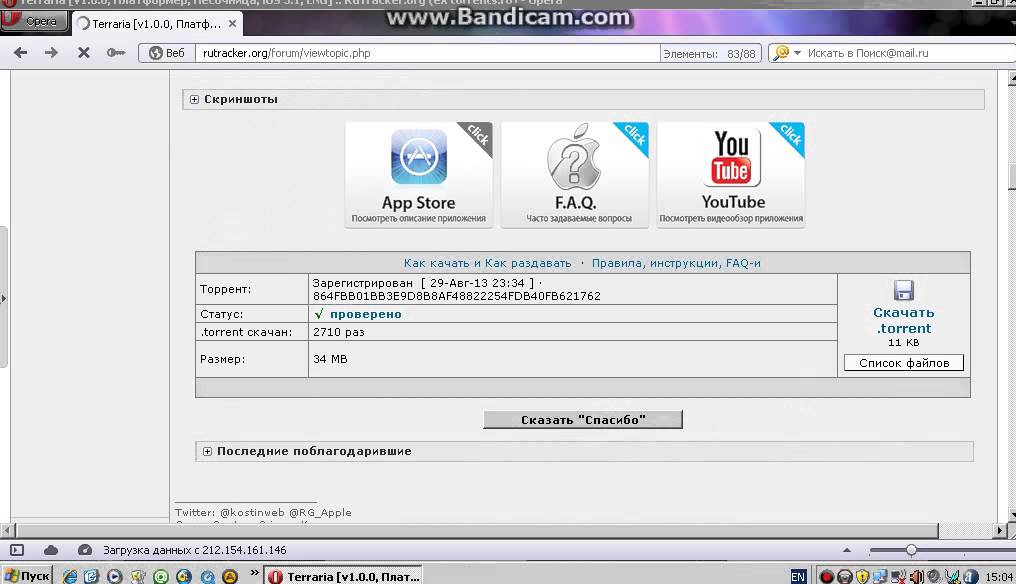Toggle the Opera panel icon in status bar
The image size is (1016, 584).
tap(17, 550)
